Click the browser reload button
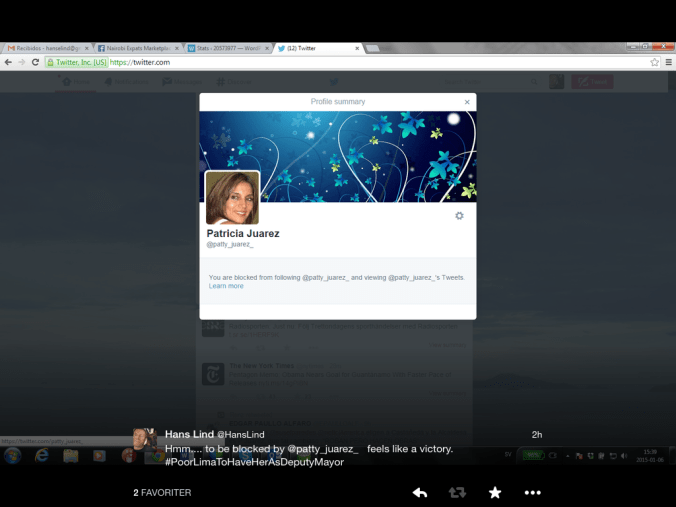The image size is (676, 507). 36,62
